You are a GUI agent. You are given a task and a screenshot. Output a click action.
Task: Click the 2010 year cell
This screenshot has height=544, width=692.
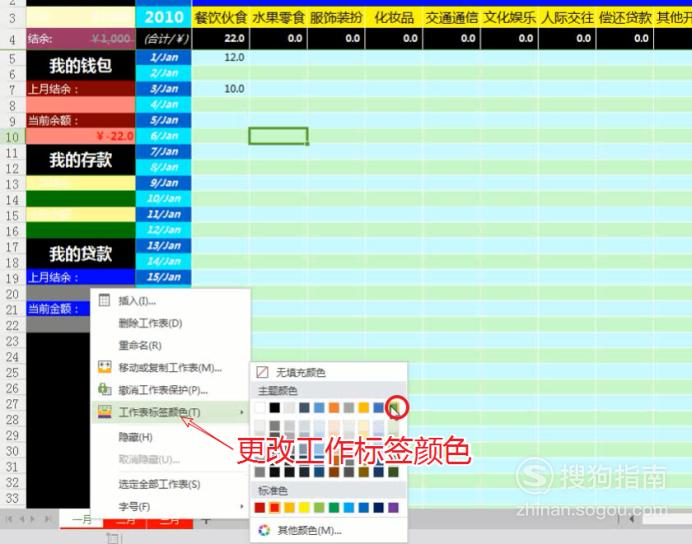pyautogui.click(x=164, y=17)
